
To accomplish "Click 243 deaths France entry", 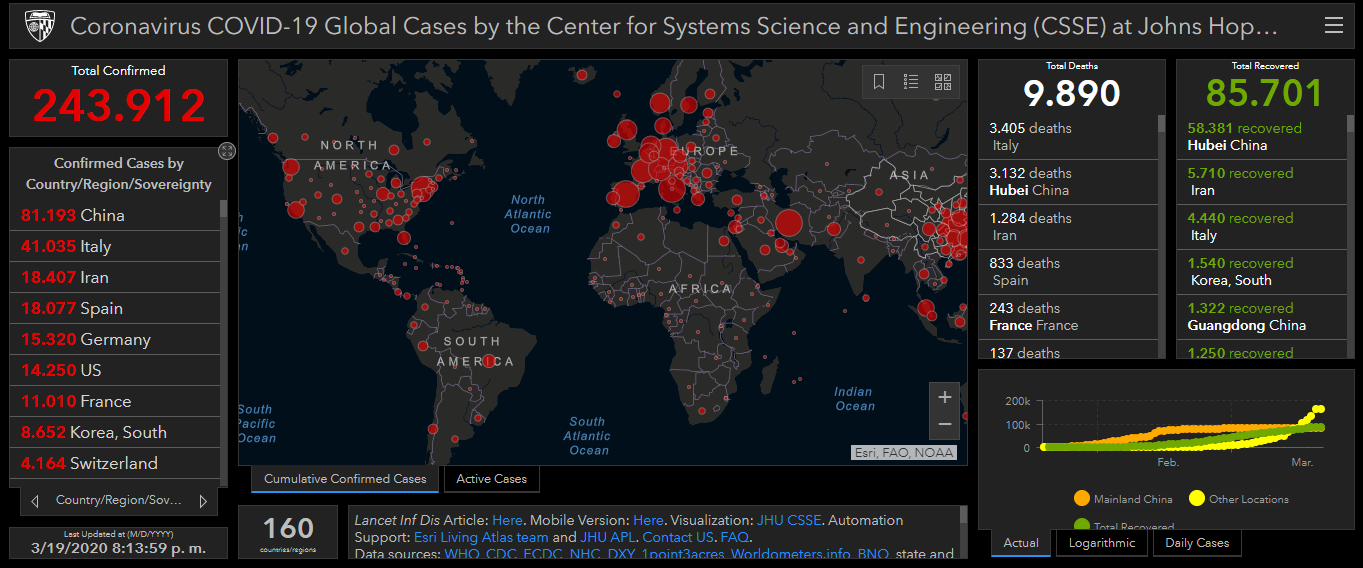I will (x=1068, y=317).
